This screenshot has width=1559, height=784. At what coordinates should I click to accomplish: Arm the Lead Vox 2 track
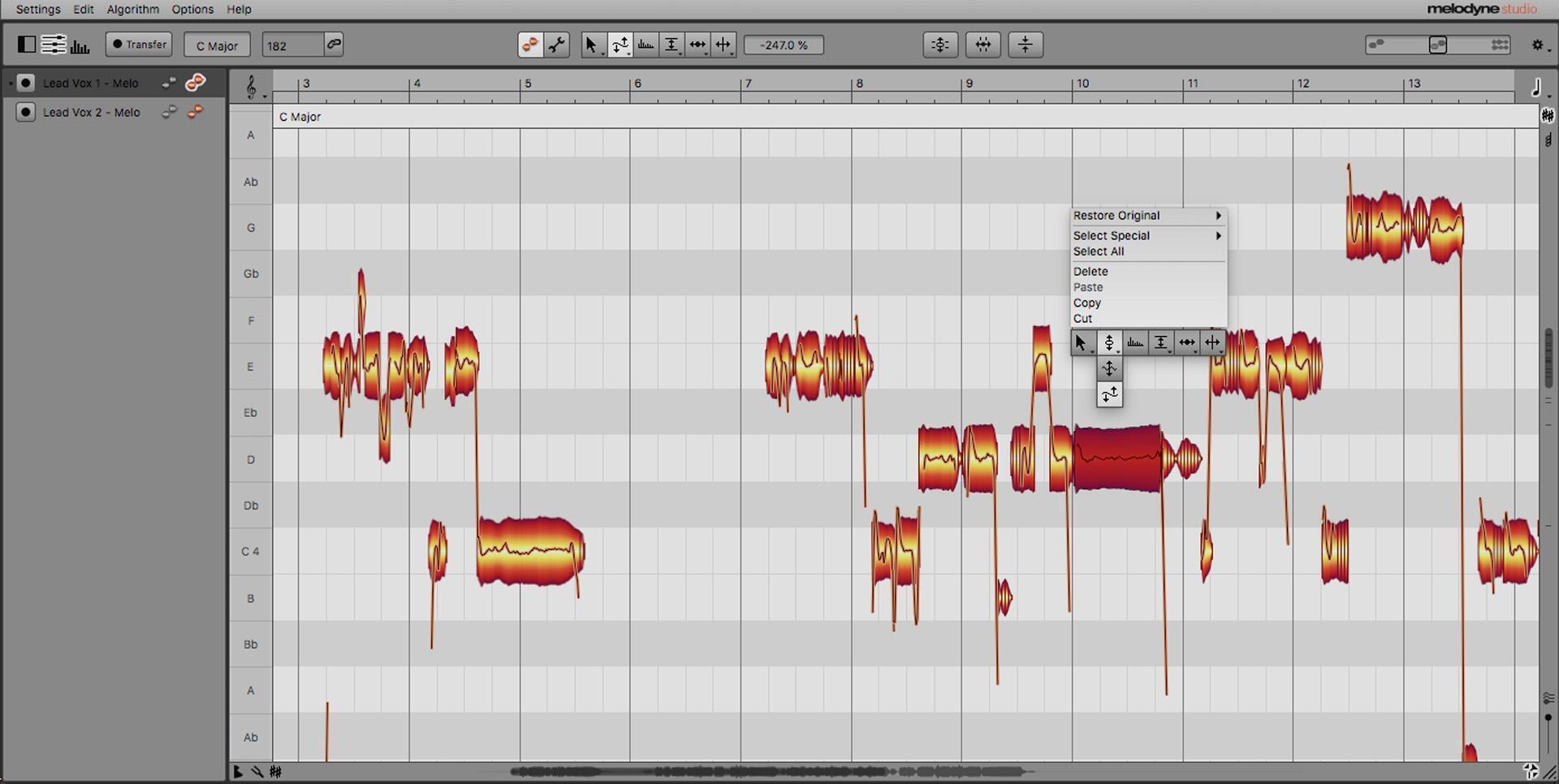pyautogui.click(x=24, y=112)
